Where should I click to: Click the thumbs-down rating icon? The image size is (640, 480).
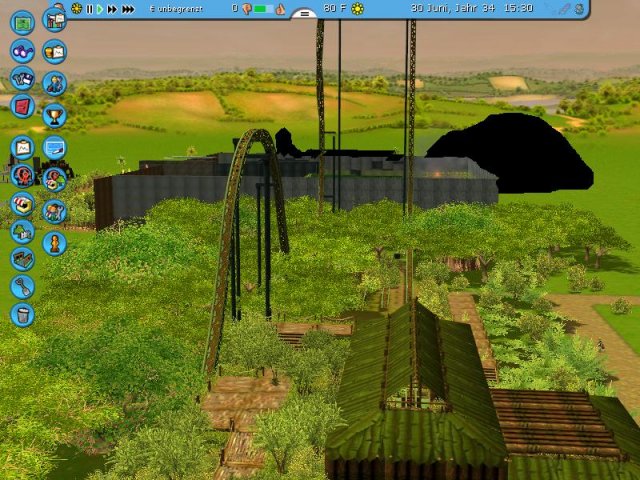[x=247, y=9]
